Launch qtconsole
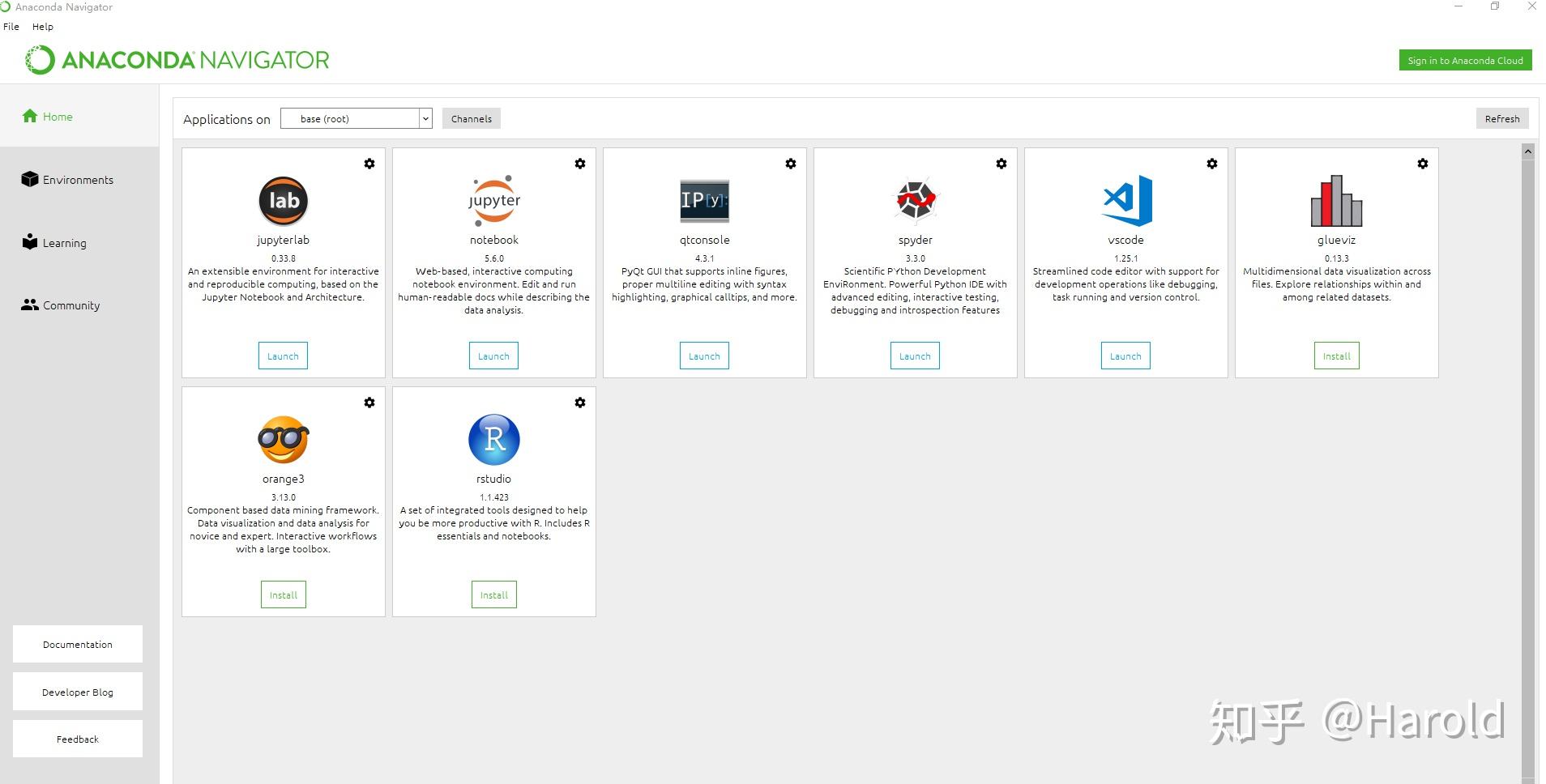 [704, 356]
